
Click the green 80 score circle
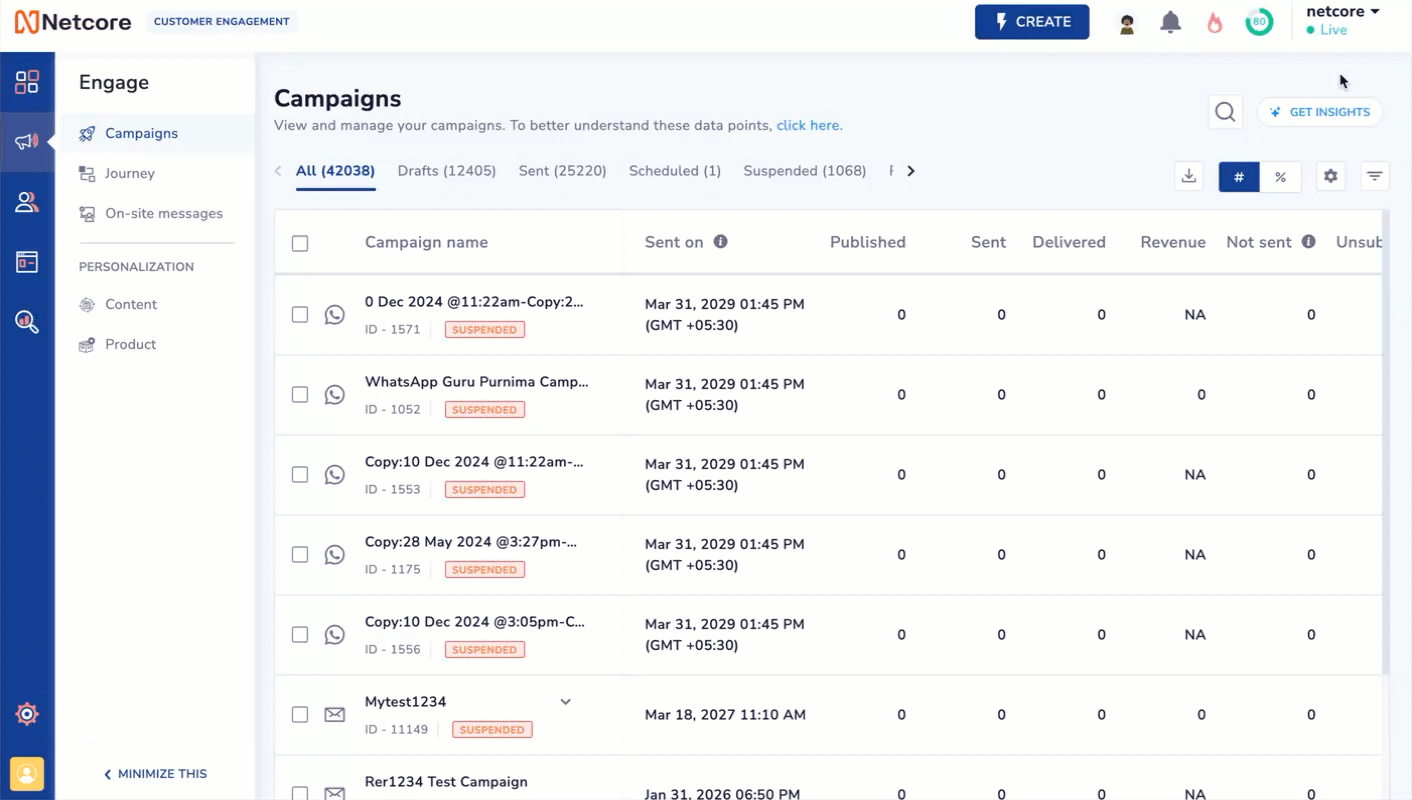coord(1259,22)
